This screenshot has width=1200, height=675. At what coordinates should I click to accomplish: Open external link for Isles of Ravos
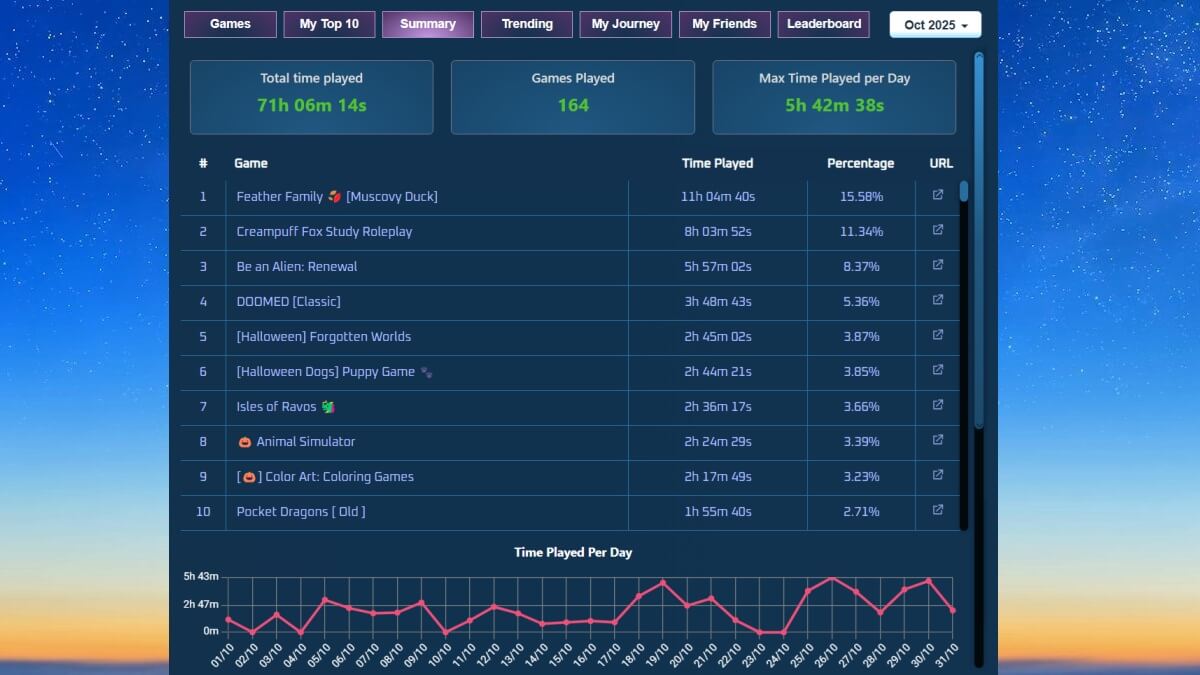click(937, 406)
